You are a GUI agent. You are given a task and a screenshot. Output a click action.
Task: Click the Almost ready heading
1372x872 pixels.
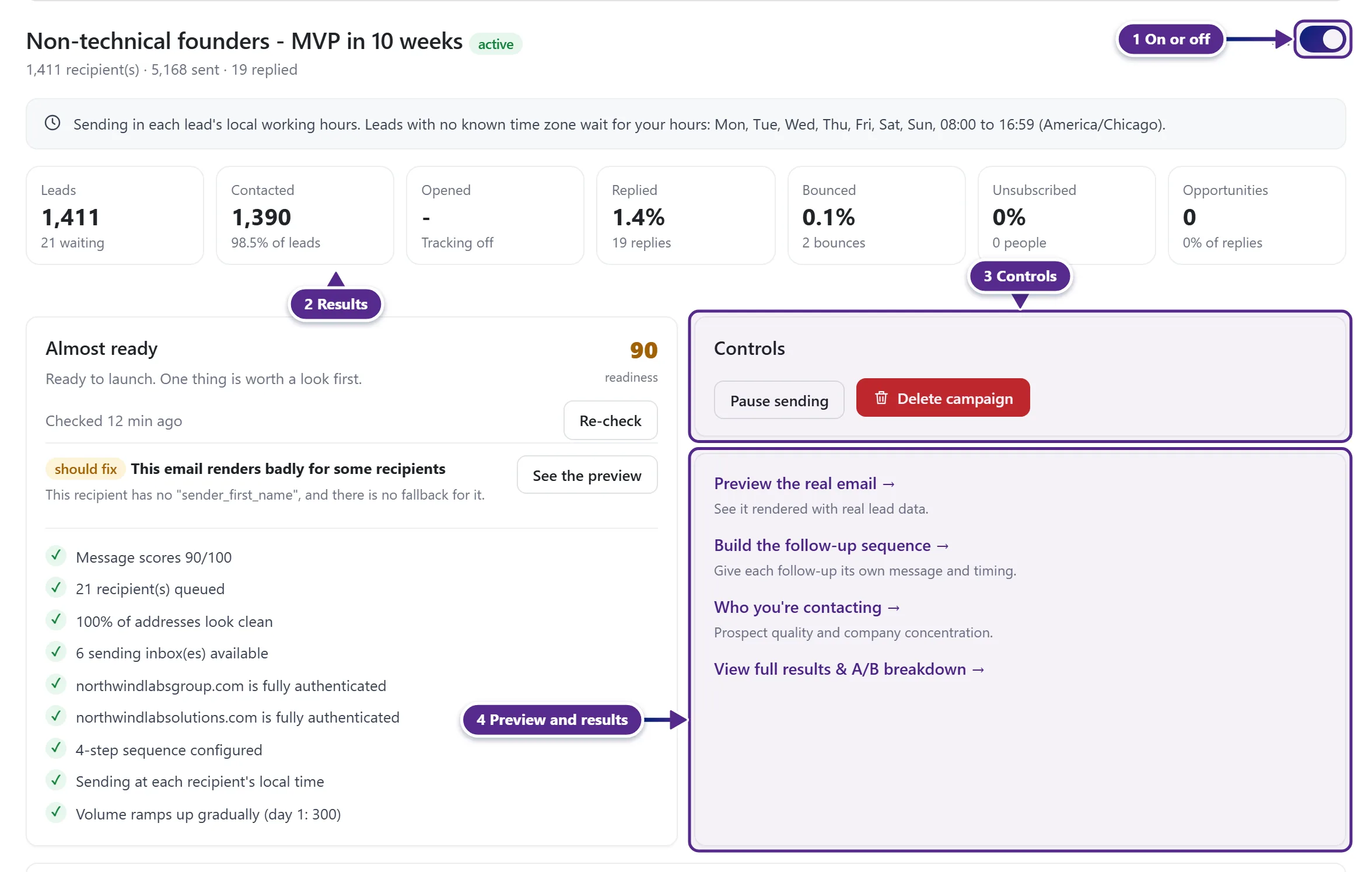tap(101, 348)
